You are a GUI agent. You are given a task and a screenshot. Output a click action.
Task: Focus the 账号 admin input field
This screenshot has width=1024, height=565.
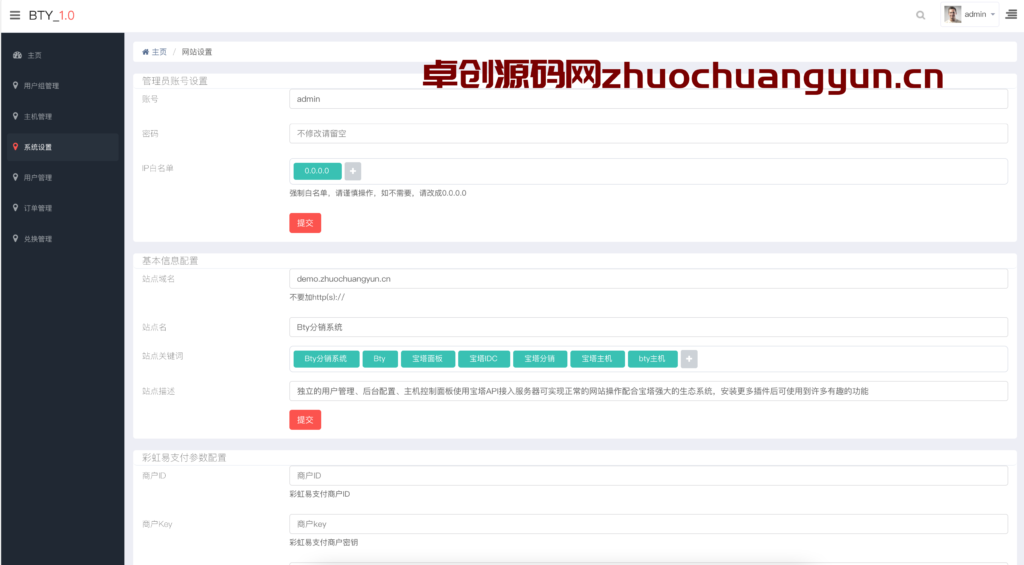click(648, 99)
